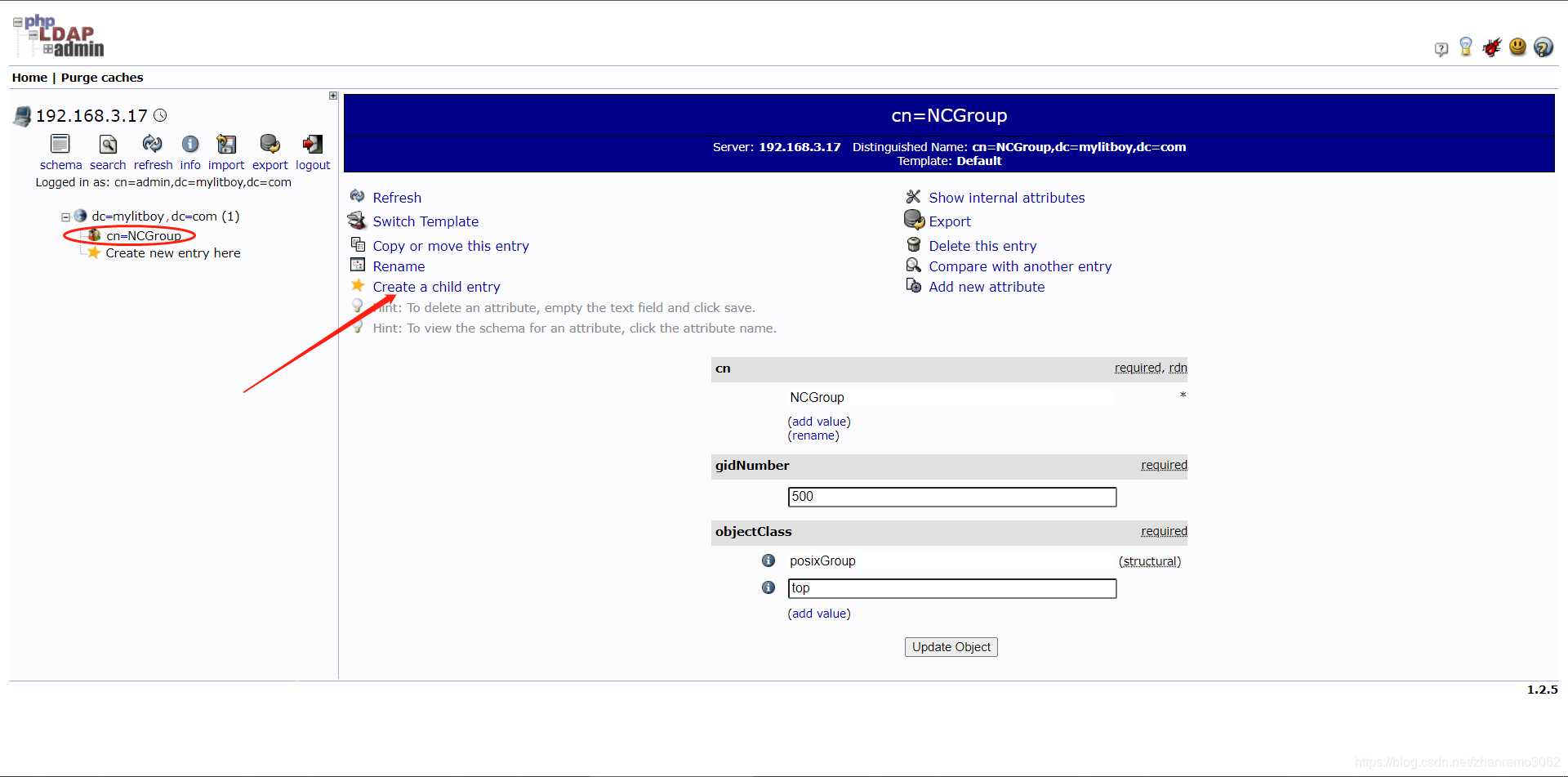Click the cn attribute name header
1568x777 pixels.
click(x=723, y=368)
